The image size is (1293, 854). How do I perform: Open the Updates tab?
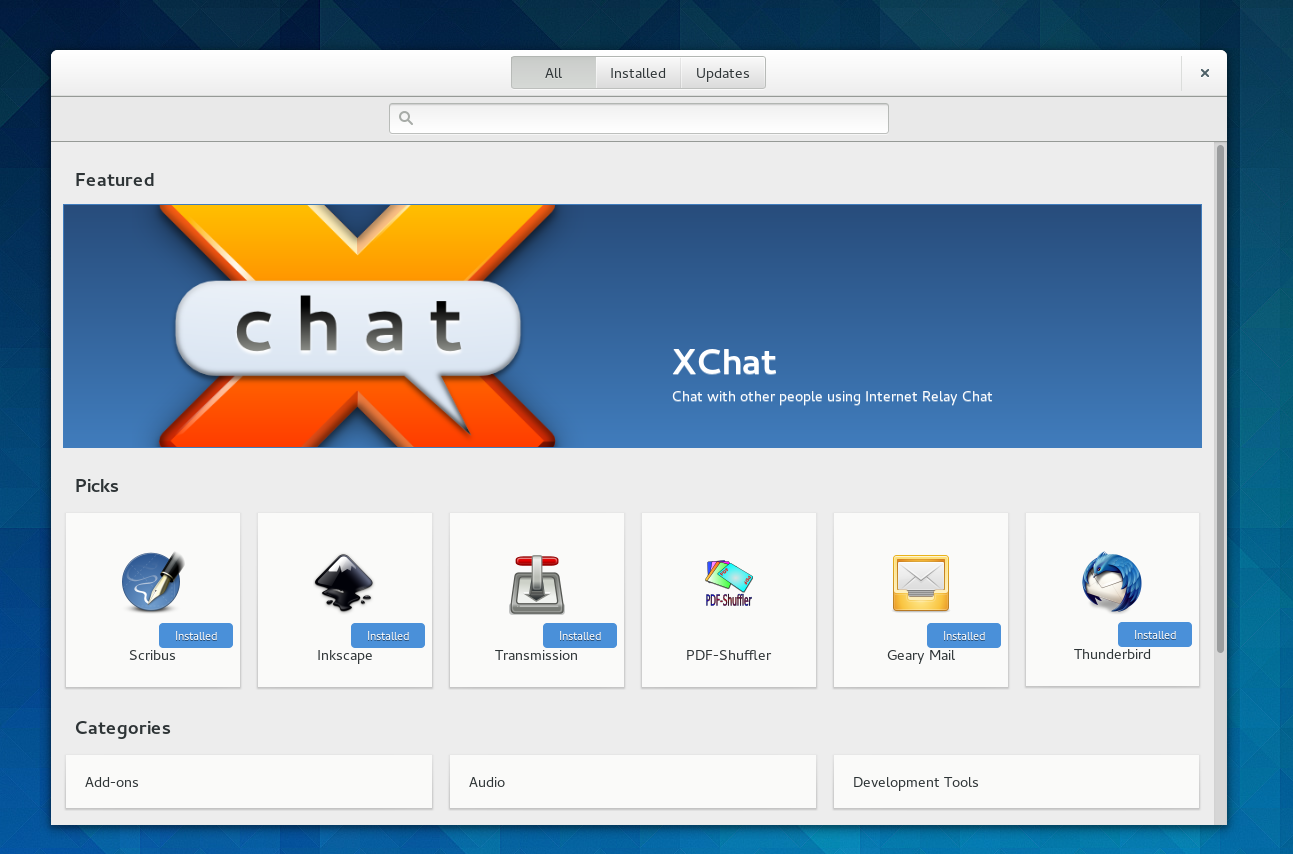click(x=723, y=73)
